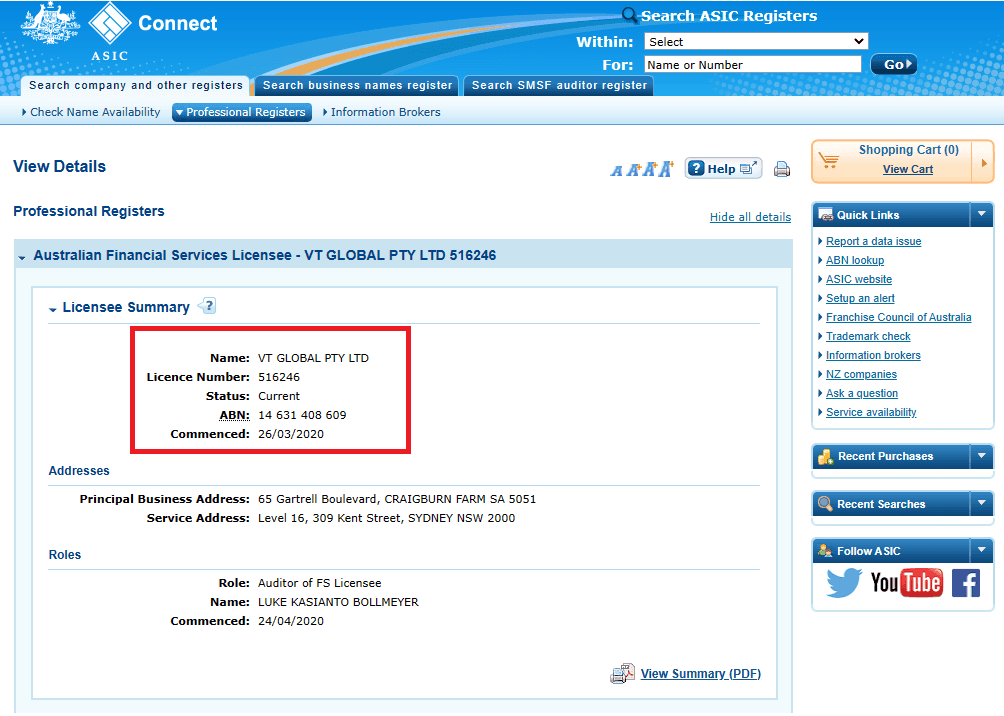Open the Twitter bird icon

click(x=843, y=583)
